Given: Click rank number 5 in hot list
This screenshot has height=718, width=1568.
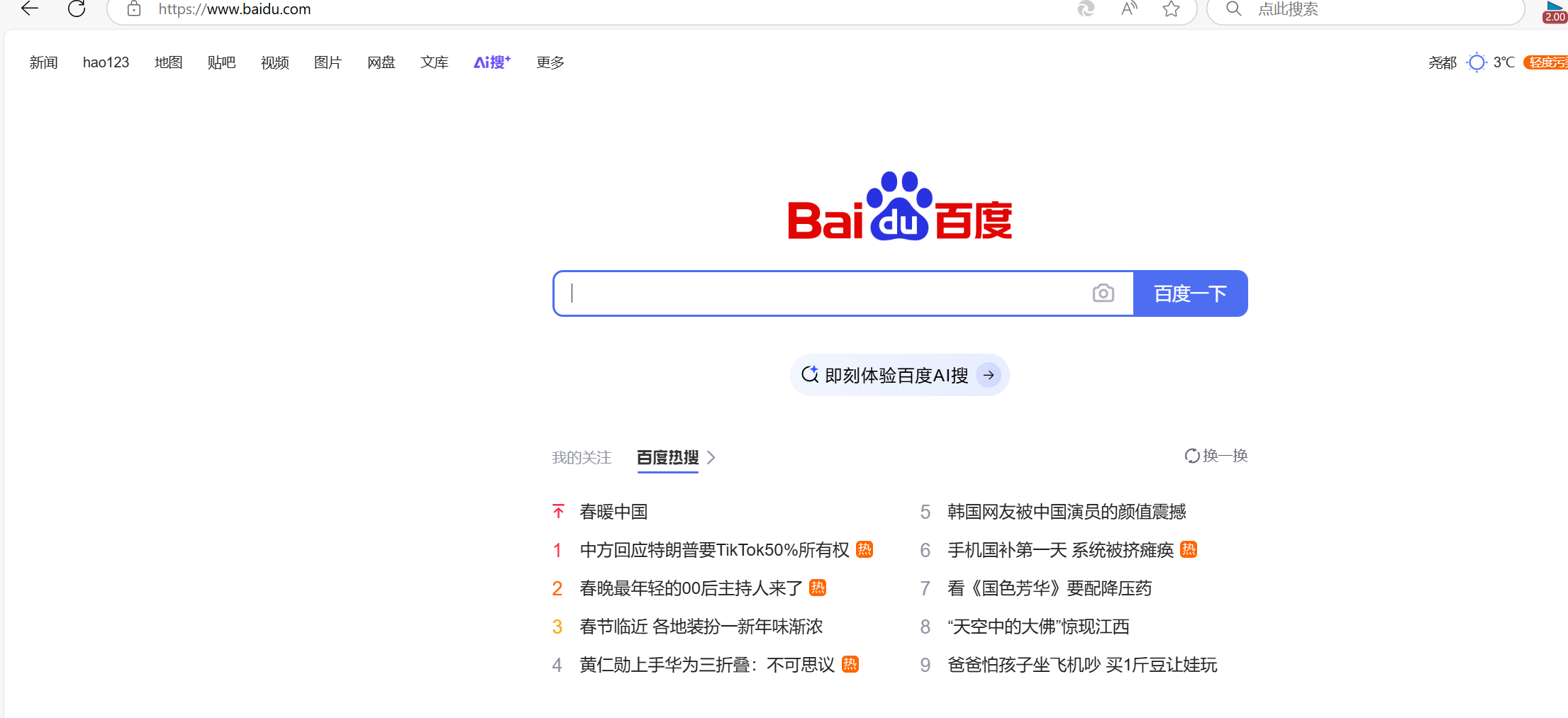Looking at the screenshot, I should pos(925,512).
